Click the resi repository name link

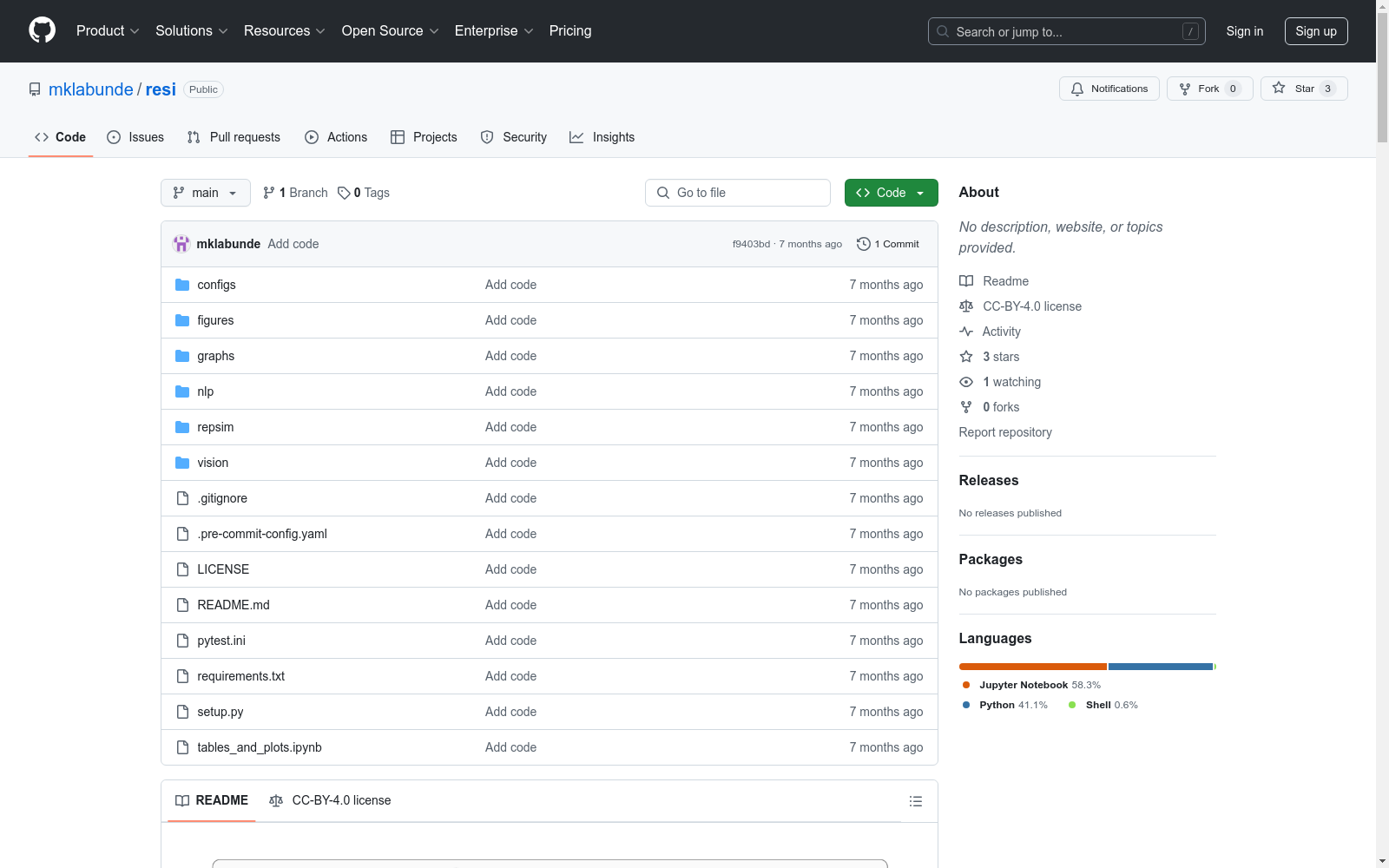(161, 89)
